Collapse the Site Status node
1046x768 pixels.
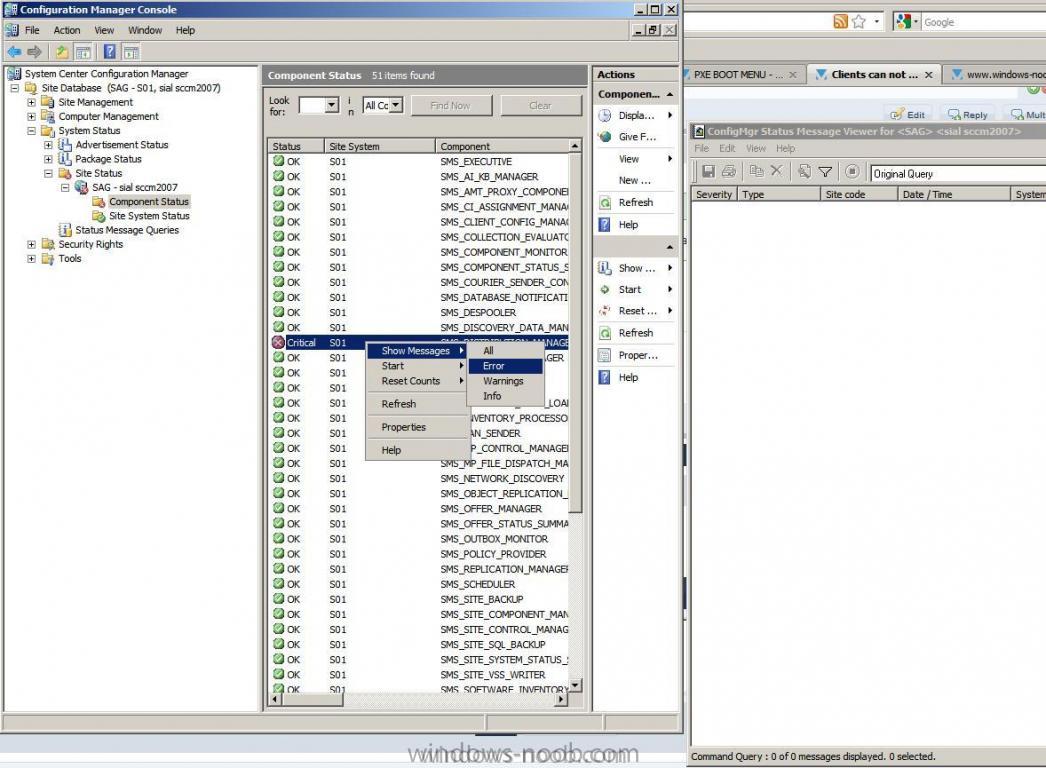pyautogui.click(x=48, y=173)
